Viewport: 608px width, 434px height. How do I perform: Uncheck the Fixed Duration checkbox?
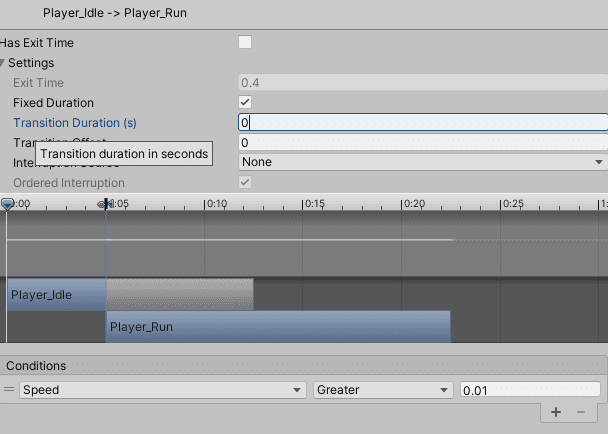tap(245, 102)
